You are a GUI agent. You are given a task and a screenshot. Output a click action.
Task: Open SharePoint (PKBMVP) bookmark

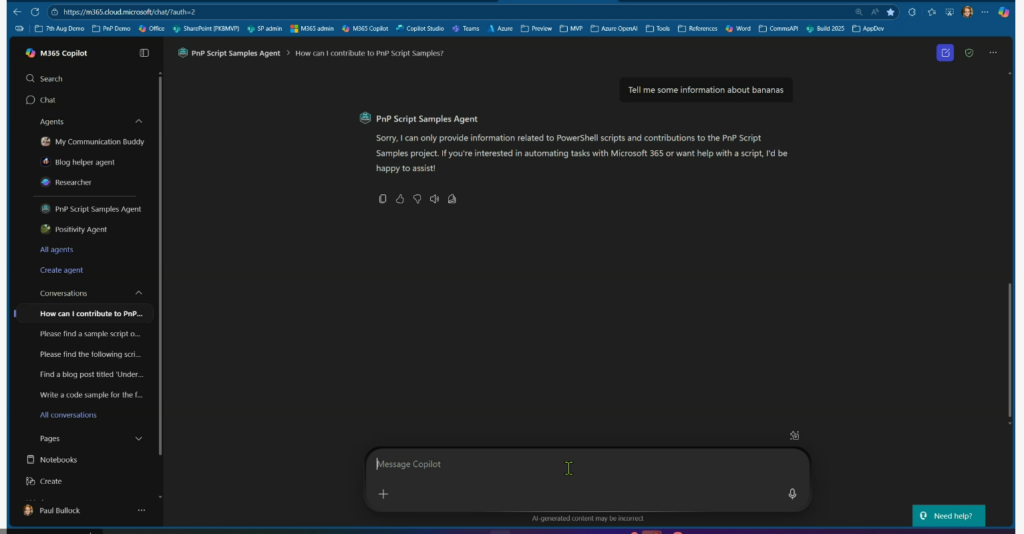click(206, 29)
